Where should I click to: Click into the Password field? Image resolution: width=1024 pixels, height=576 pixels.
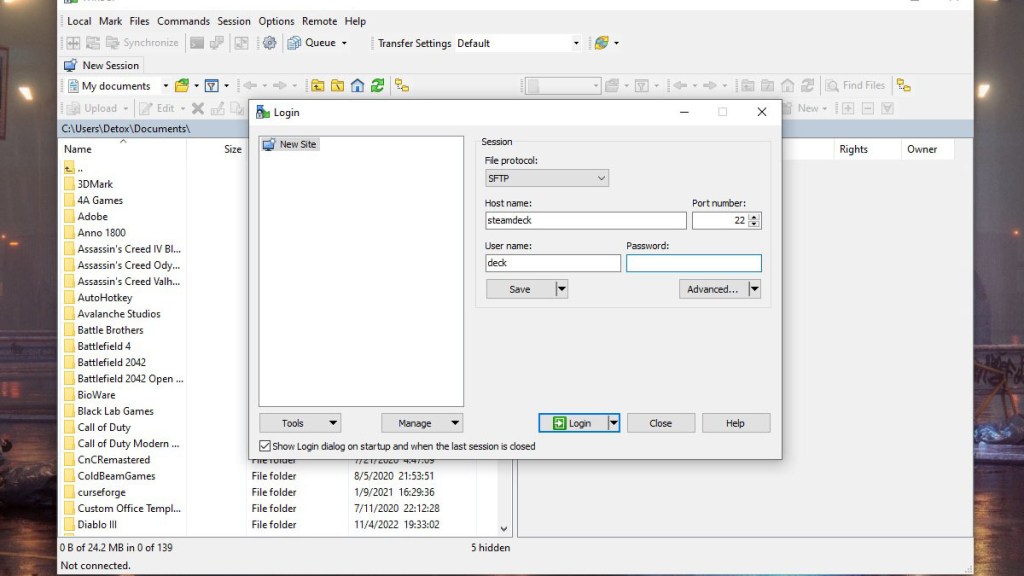click(693, 264)
